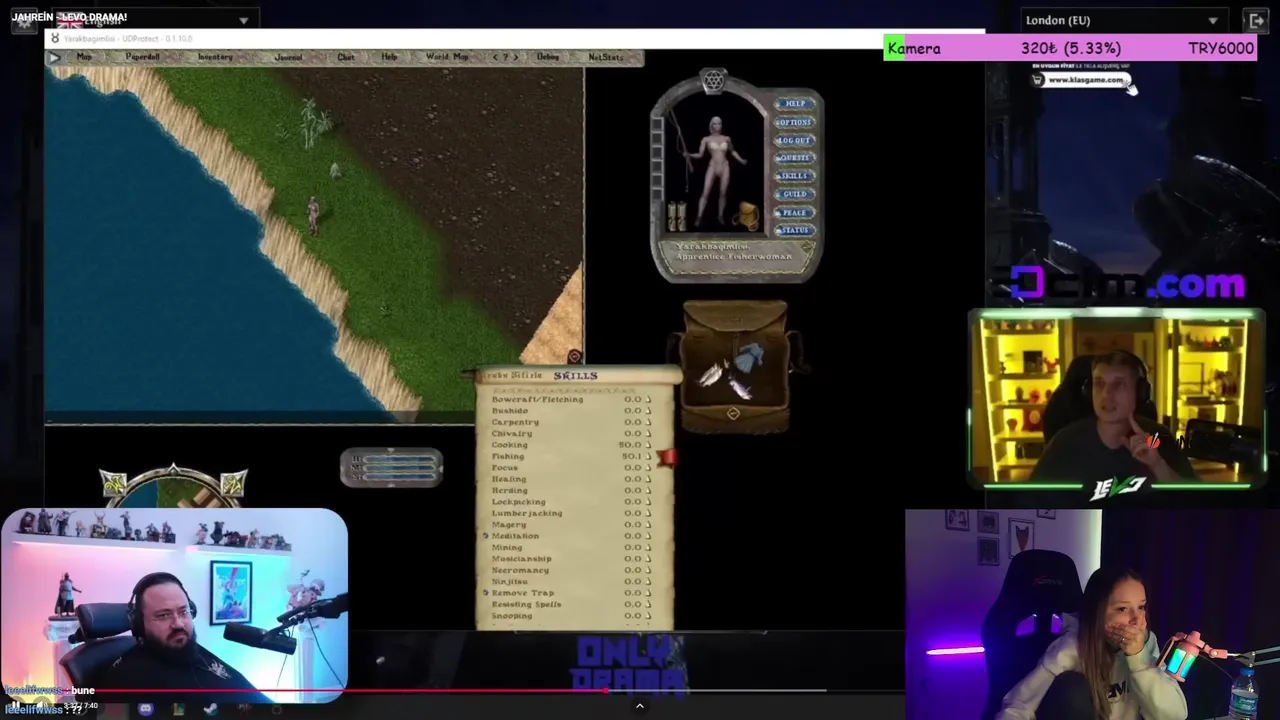Toggle lock arrow for Magery skill

coord(648,525)
